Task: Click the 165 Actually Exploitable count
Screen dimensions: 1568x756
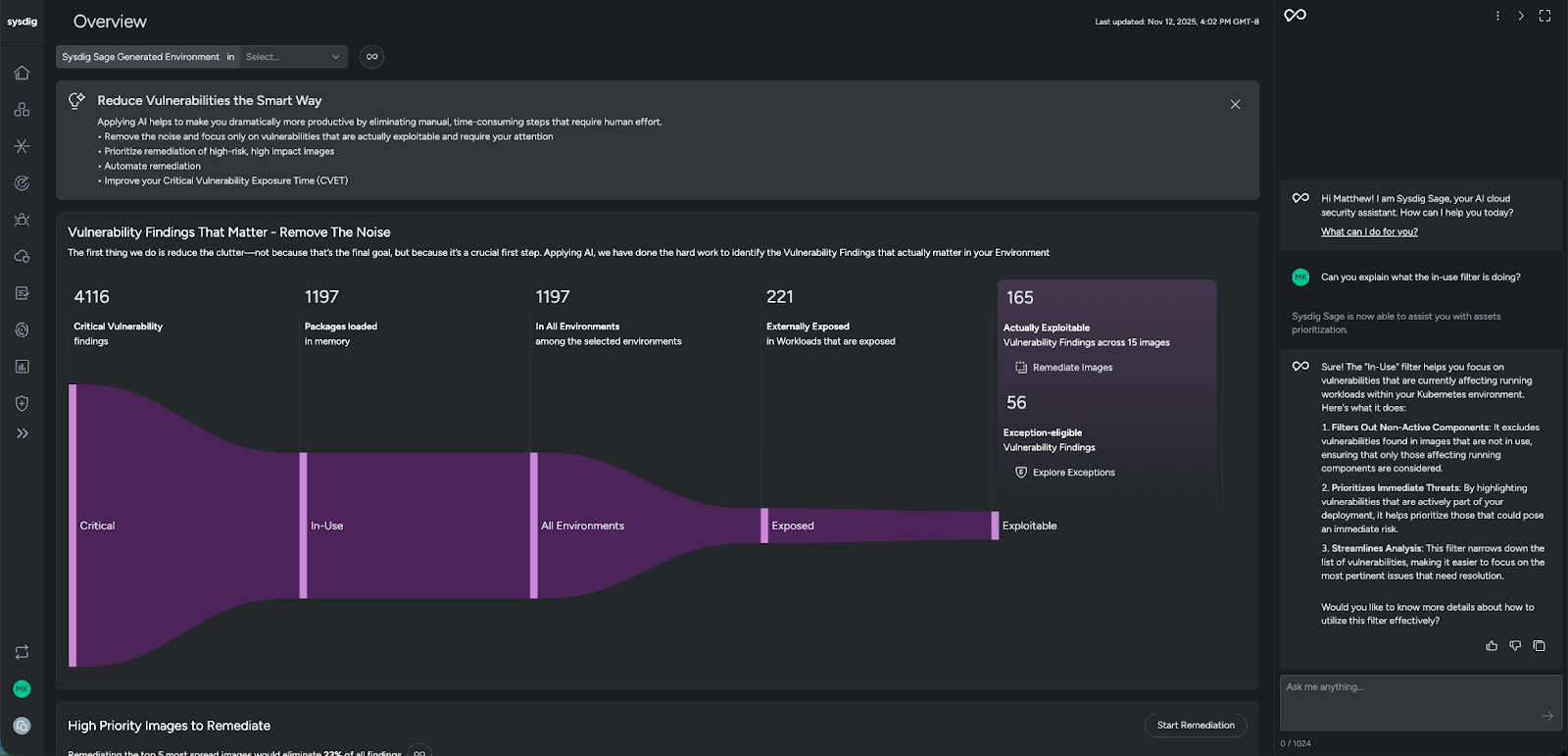Action: click(x=1020, y=298)
